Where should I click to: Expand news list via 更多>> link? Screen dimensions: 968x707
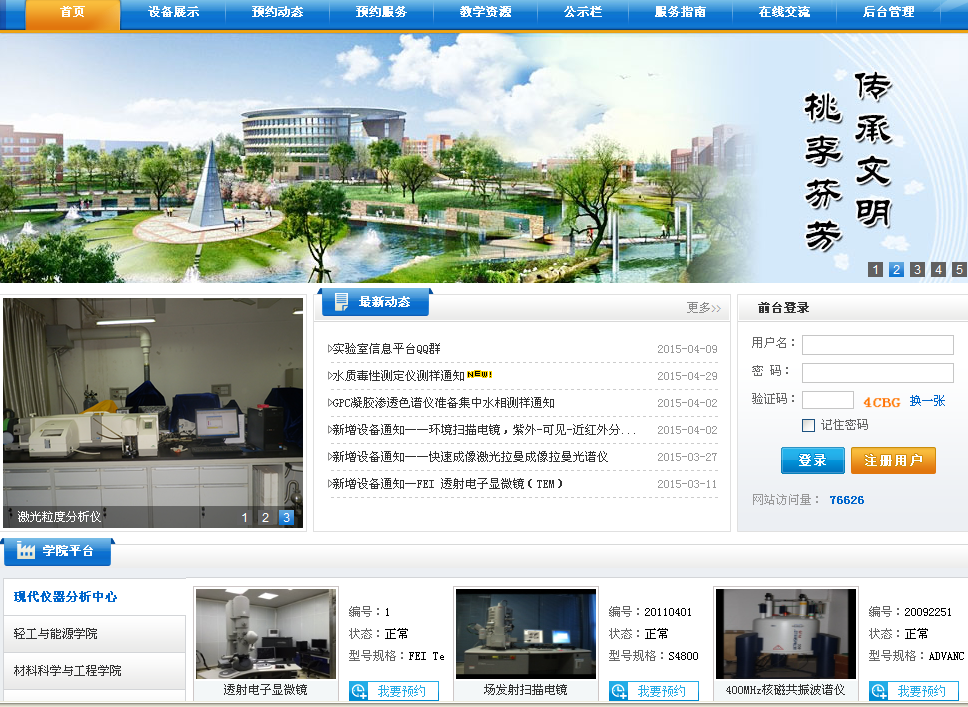coord(703,308)
